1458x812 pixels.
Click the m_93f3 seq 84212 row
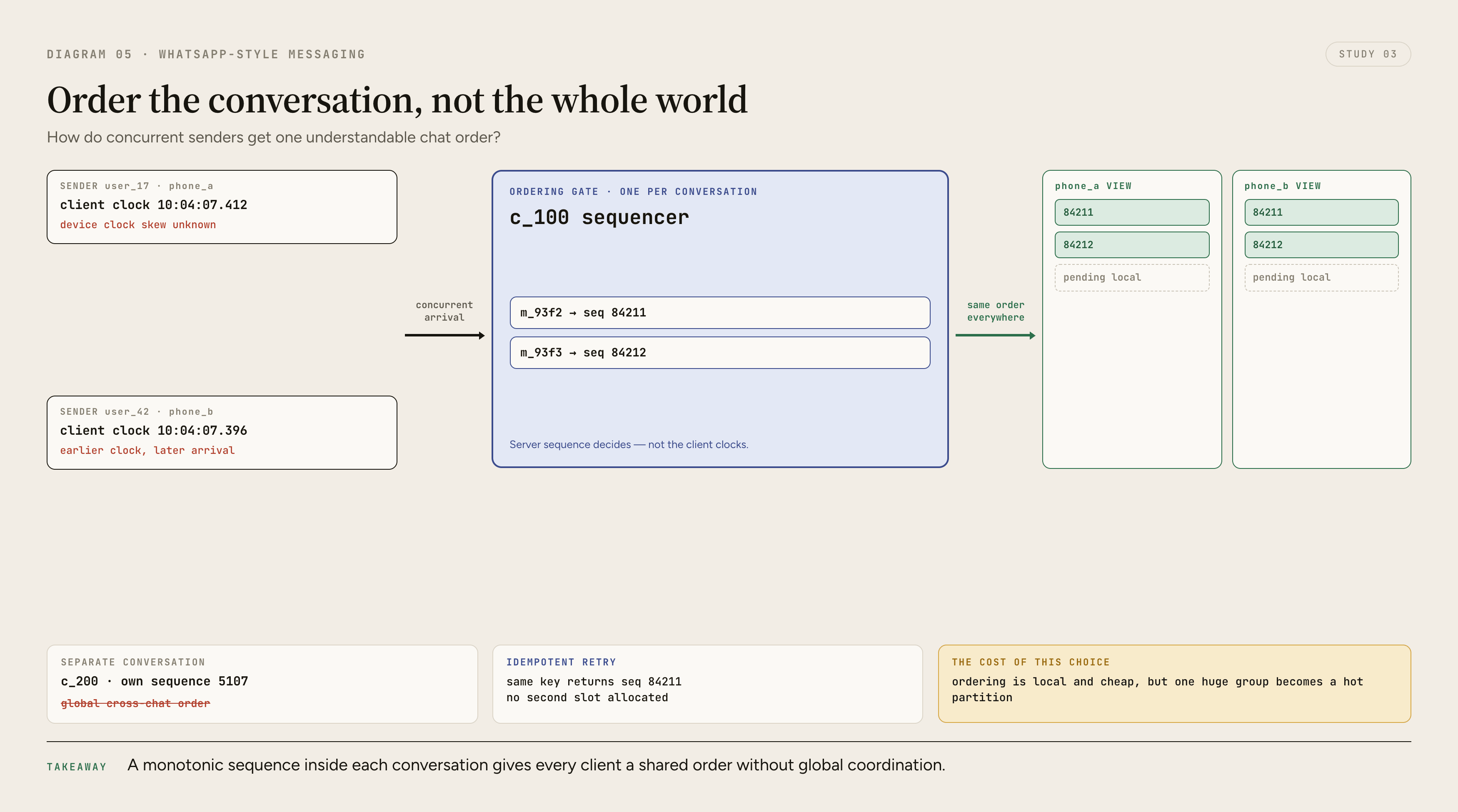tap(720, 353)
